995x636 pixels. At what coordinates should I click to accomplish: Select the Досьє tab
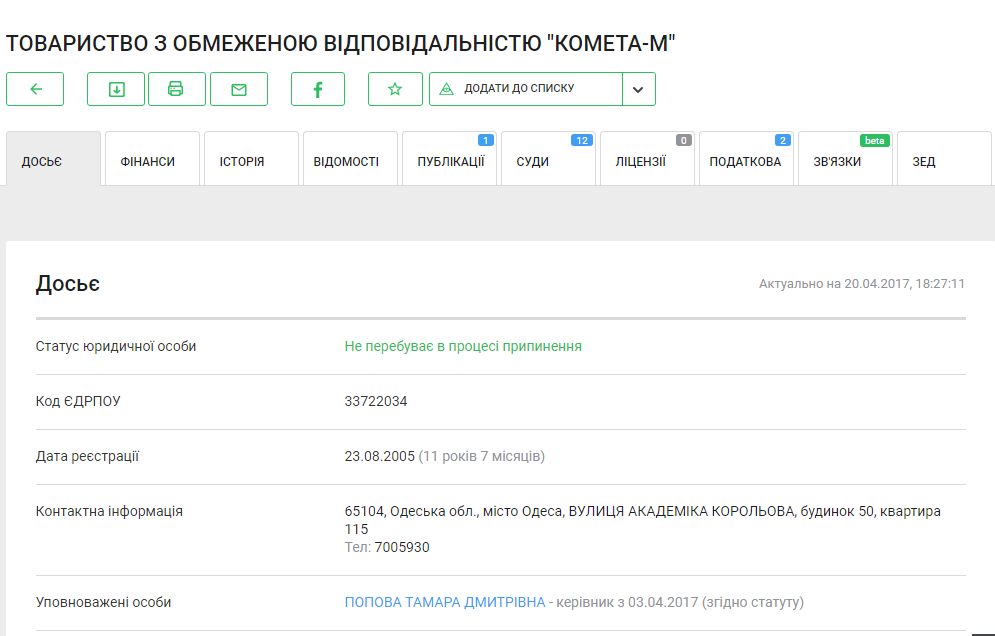[x=42, y=161]
